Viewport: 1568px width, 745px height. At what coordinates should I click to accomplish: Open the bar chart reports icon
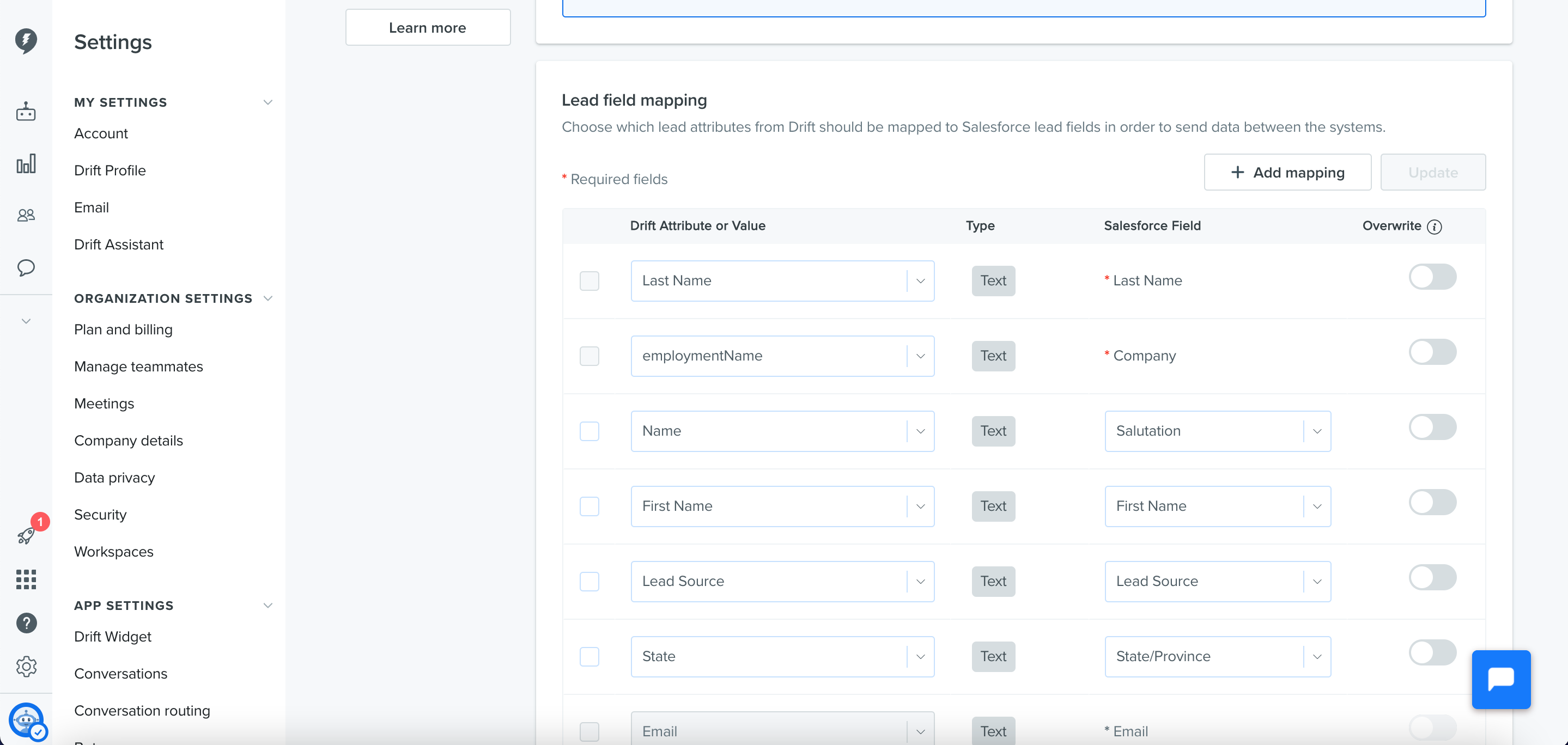26,164
